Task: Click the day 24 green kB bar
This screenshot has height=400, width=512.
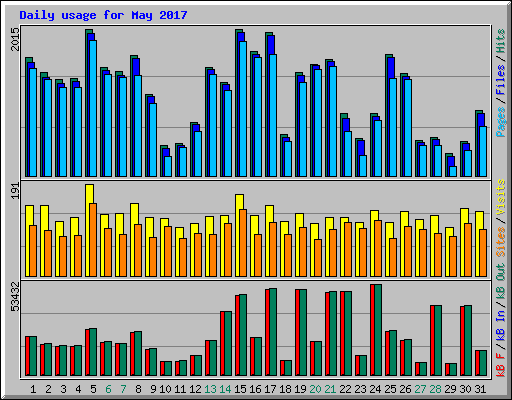Action: click(378, 330)
